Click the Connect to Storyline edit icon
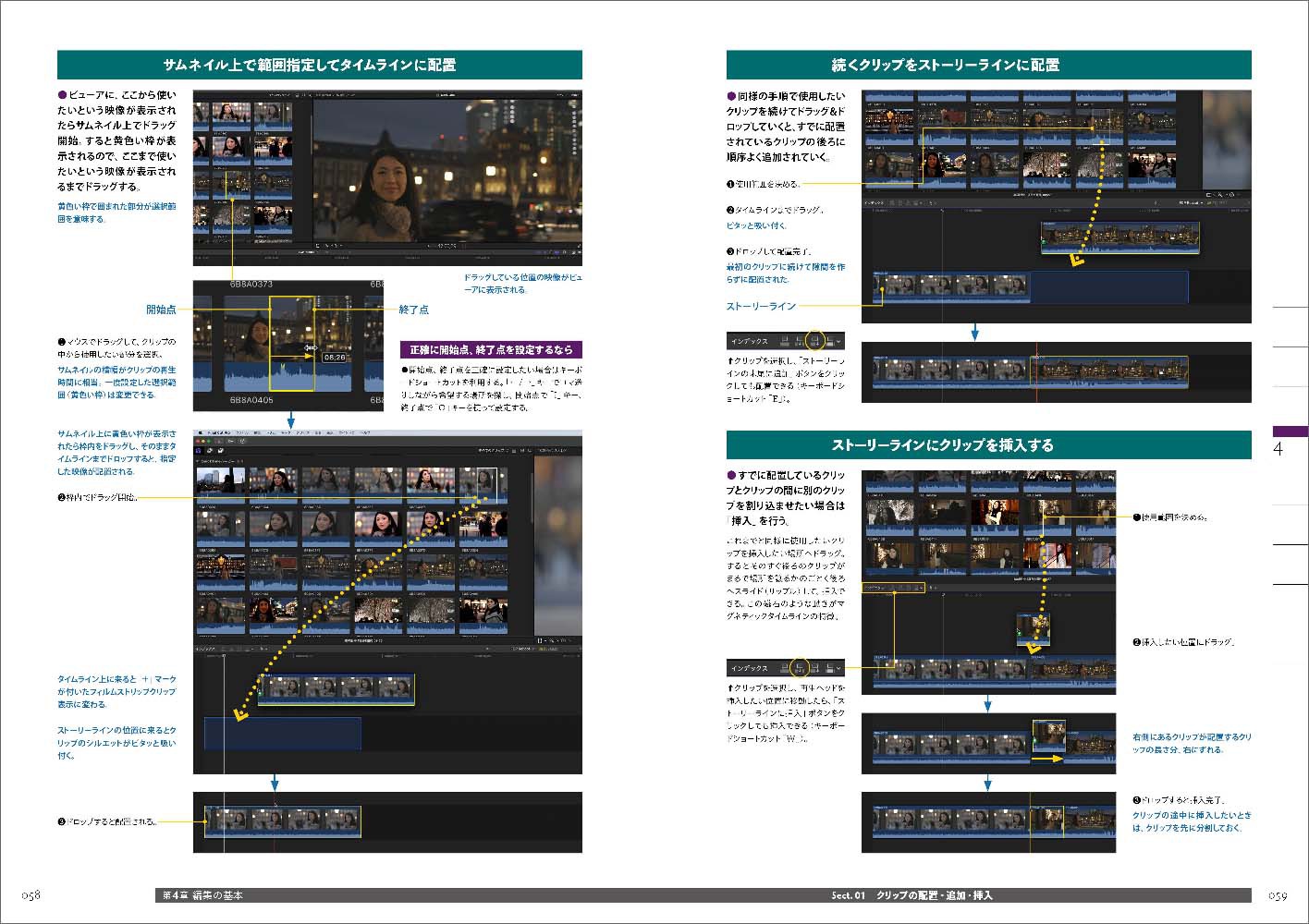 (x=784, y=341)
